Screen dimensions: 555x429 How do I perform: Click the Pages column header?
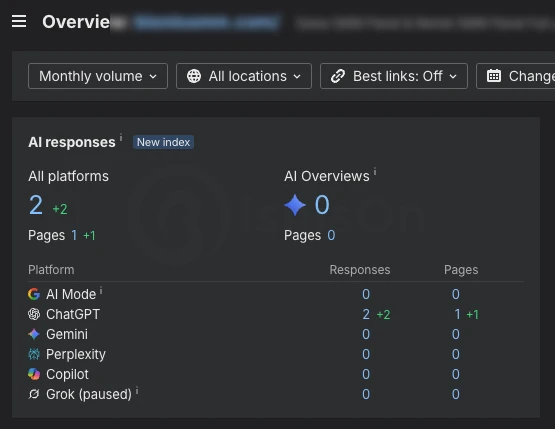pyautogui.click(x=461, y=270)
